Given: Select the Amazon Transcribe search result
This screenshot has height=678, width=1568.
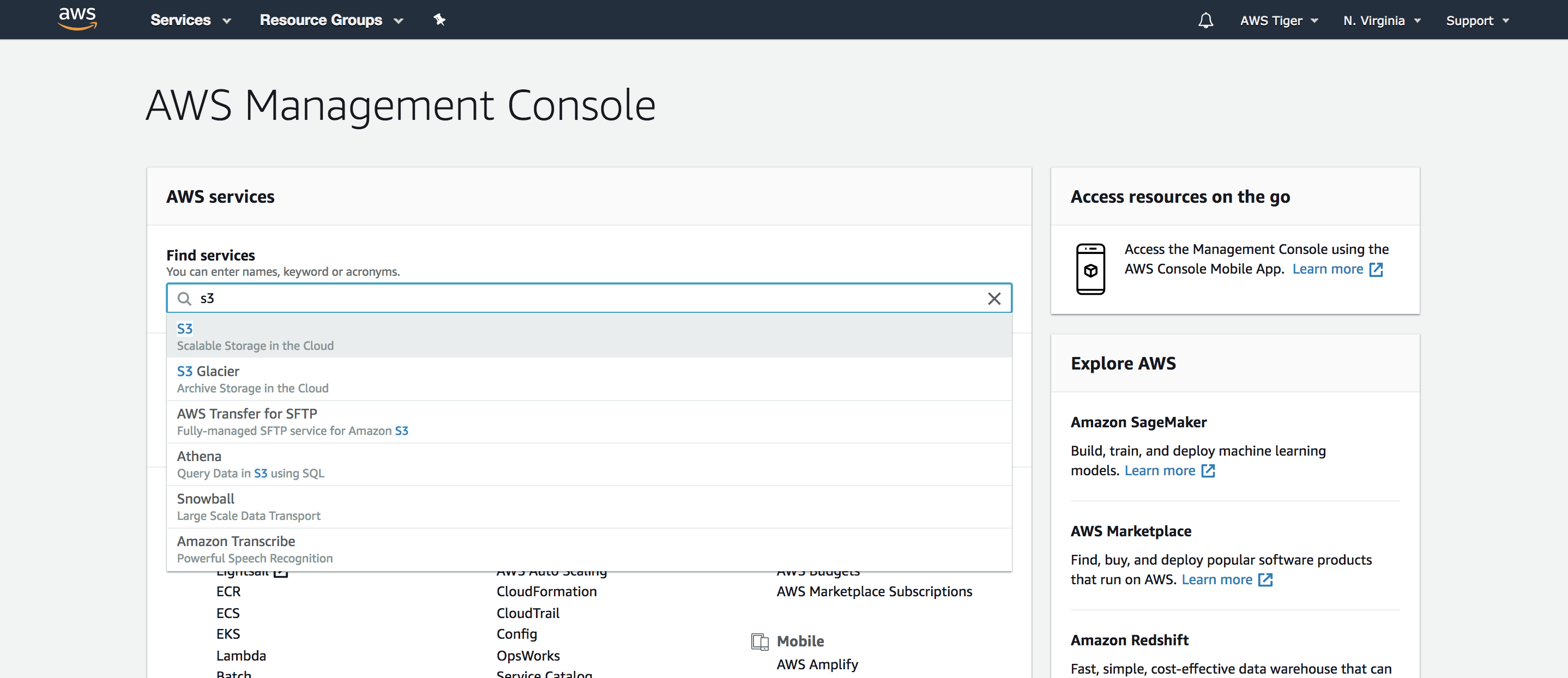Looking at the screenshot, I should coord(589,549).
